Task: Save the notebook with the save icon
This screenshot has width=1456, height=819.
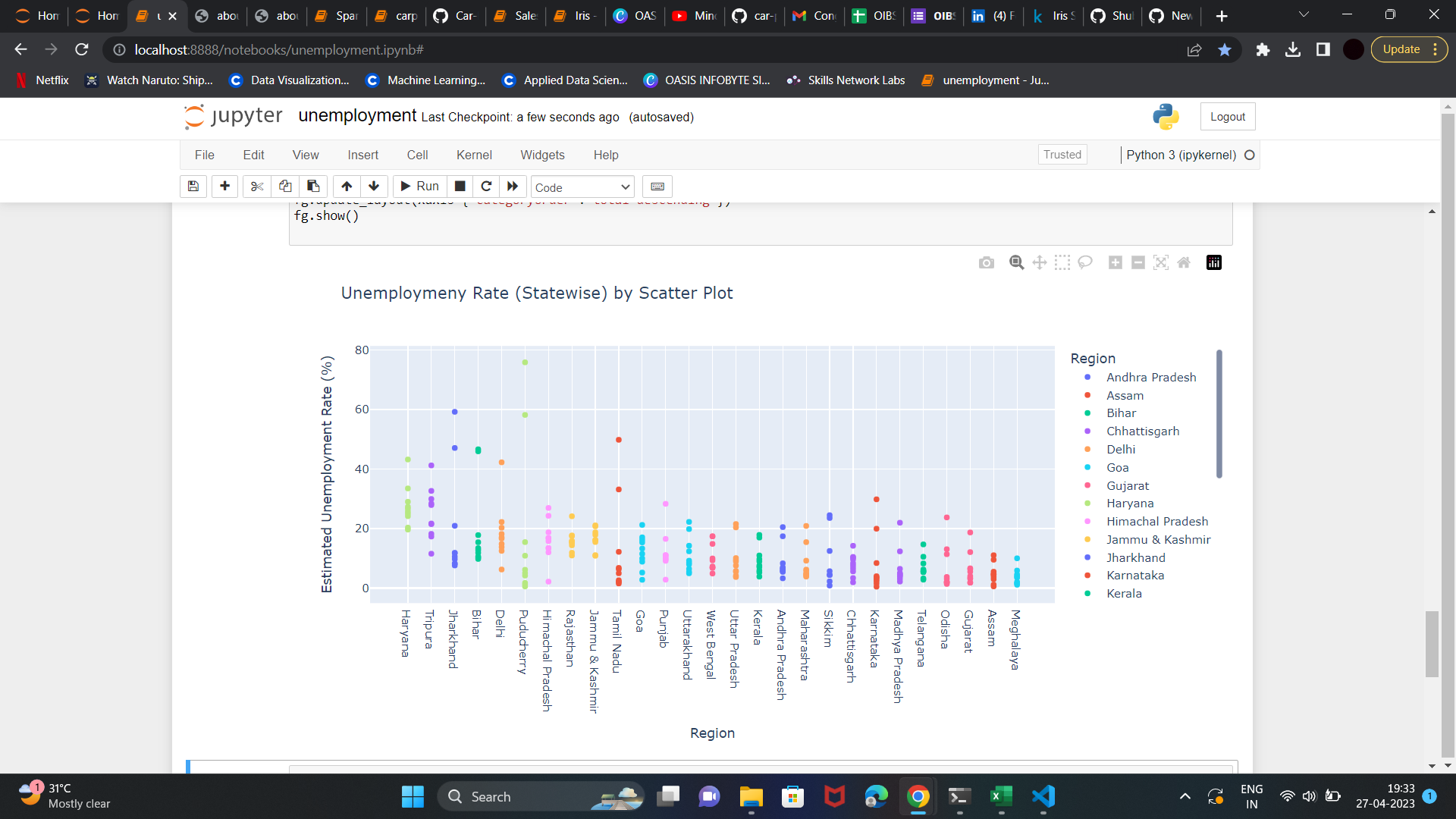Action: tap(193, 187)
